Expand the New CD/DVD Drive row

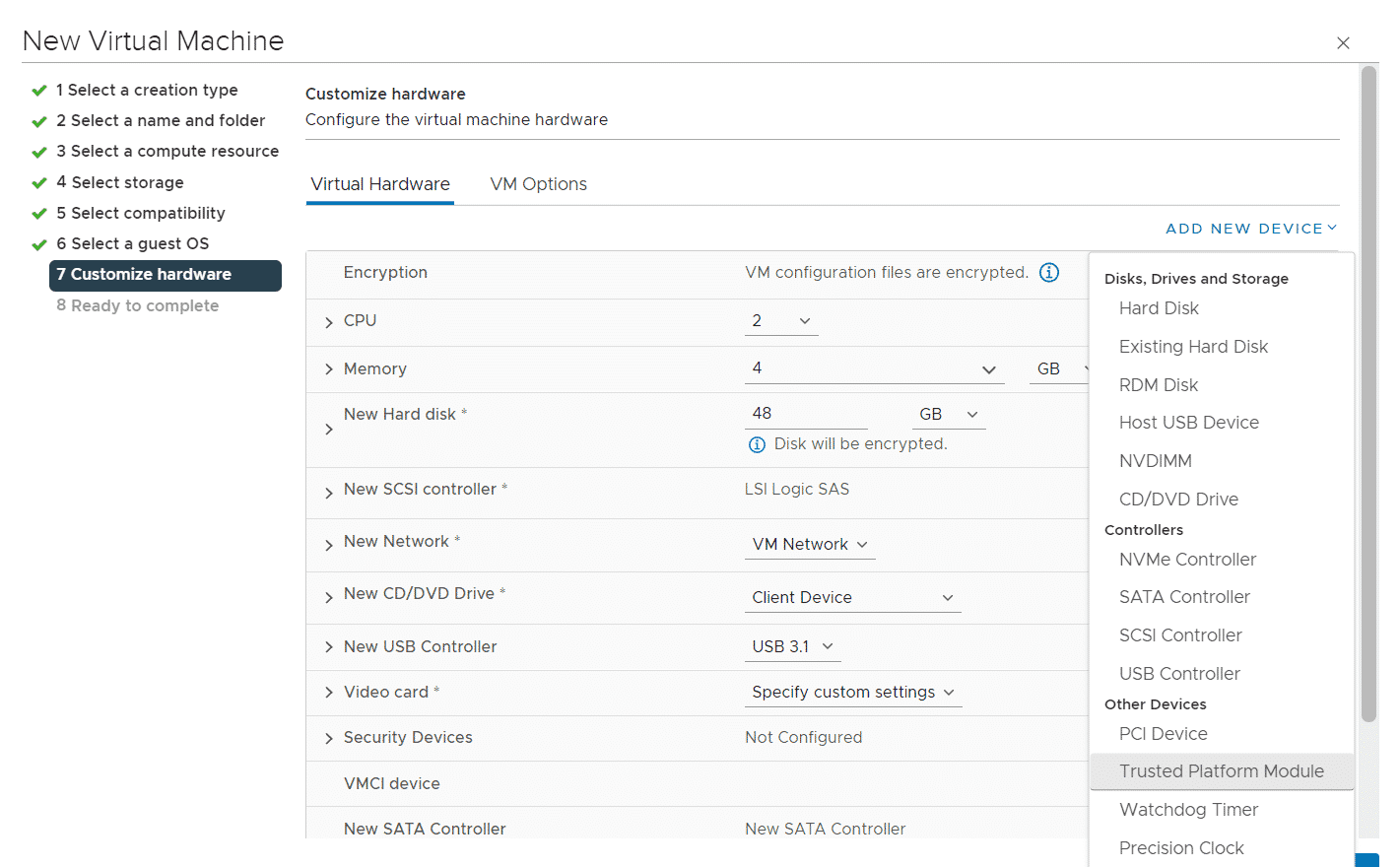pos(329,597)
